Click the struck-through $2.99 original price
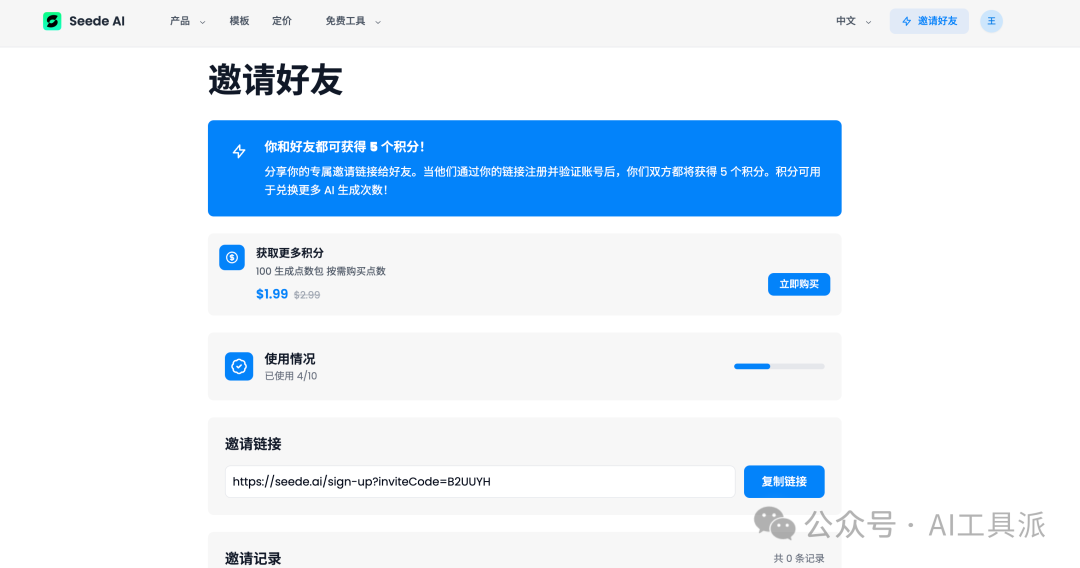The height and width of the screenshot is (568, 1080). tap(307, 295)
